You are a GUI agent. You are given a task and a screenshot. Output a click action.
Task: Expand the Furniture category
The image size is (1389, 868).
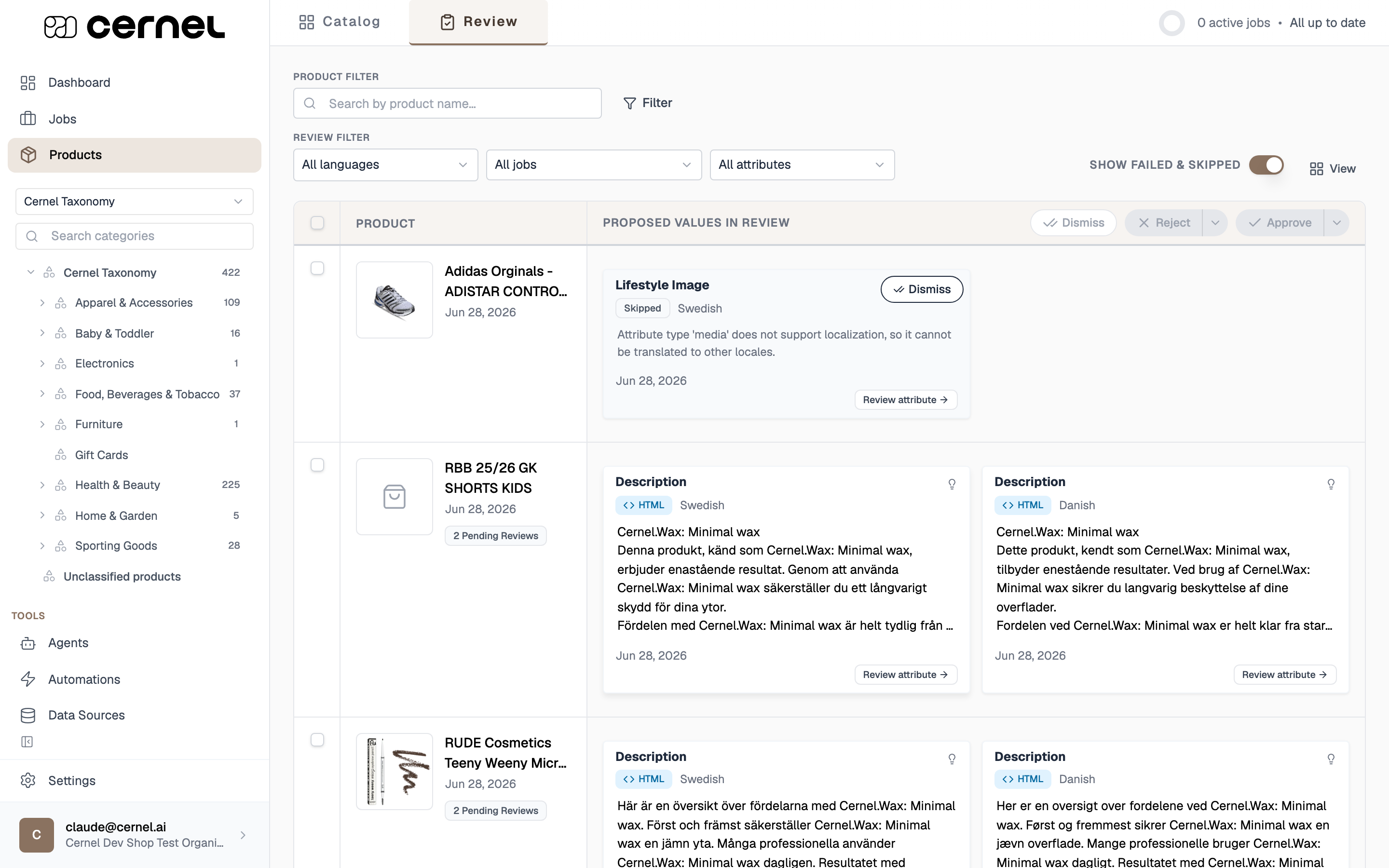(x=42, y=424)
